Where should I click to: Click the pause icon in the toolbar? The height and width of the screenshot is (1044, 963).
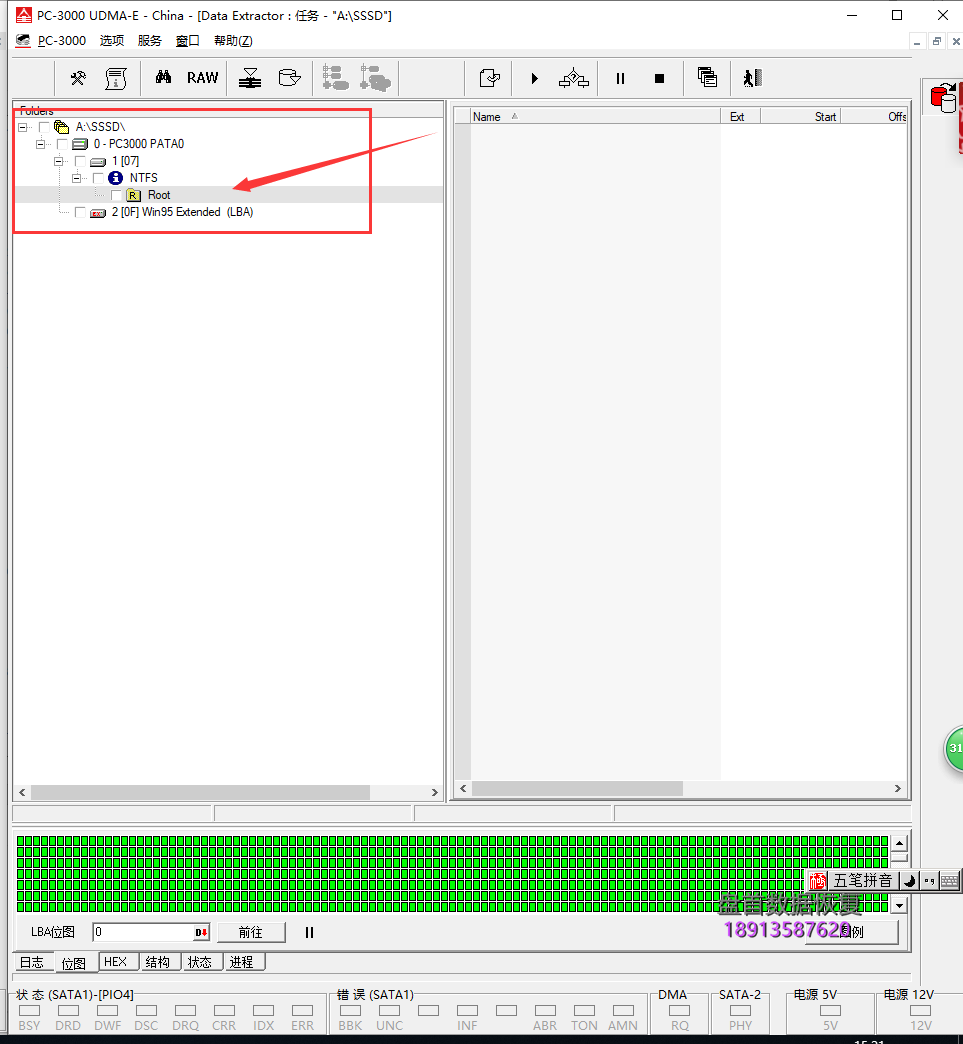point(620,78)
